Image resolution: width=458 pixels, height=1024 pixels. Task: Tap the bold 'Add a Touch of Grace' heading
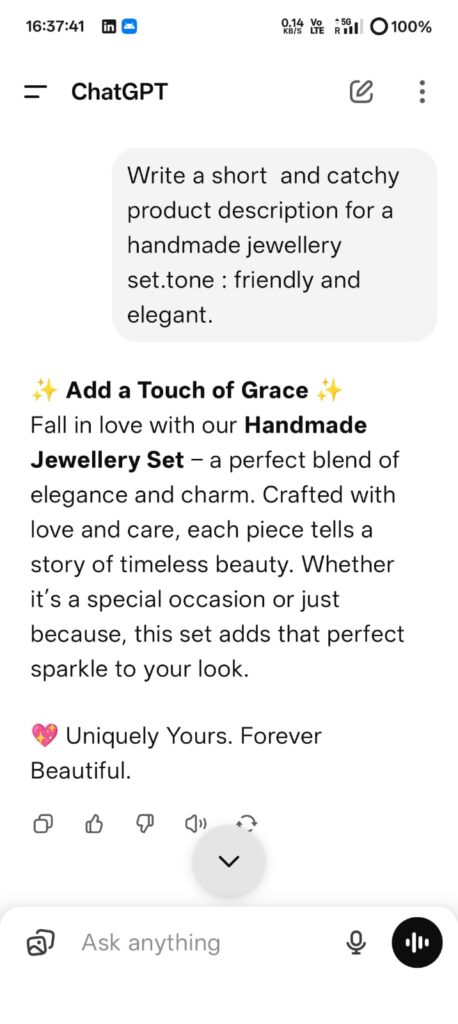[187, 391]
